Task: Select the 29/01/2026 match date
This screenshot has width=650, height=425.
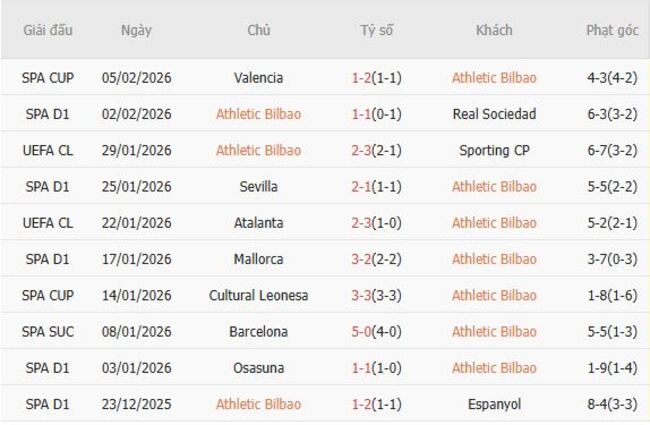Action: (136, 150)
